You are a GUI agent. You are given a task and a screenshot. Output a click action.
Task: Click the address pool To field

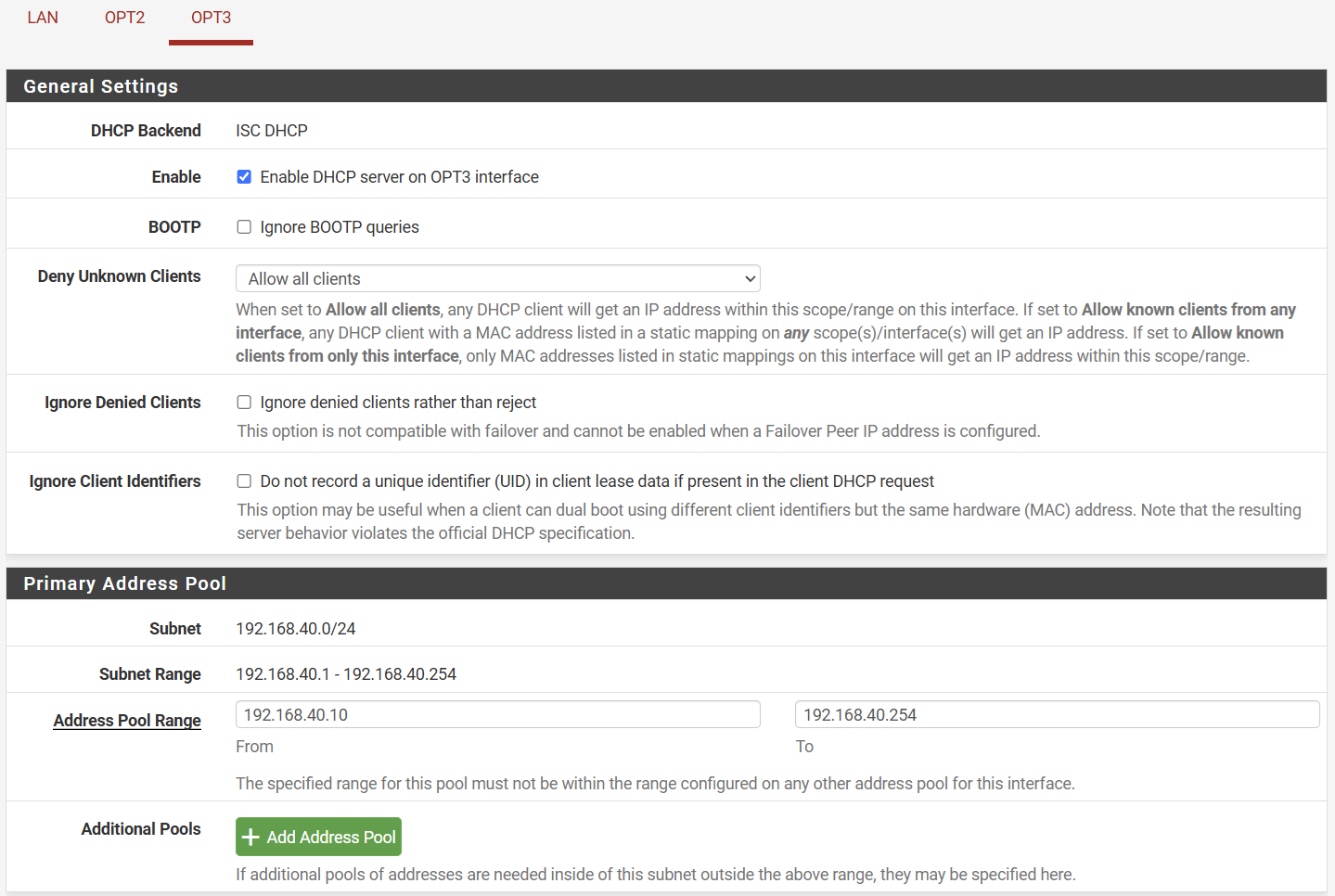[1057, 715]
